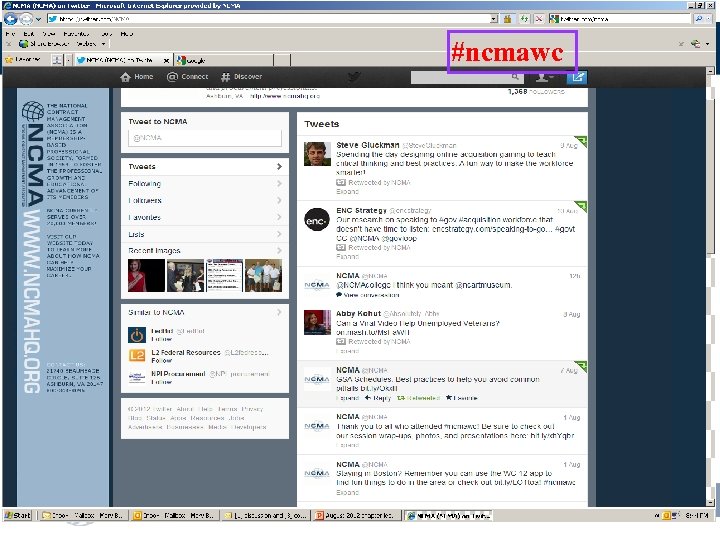This screenshot has width=720, height=540.
Task: Open the PowerPoint August chapter taskbar item
Action: pyautogui.click(x=356, y=516)
